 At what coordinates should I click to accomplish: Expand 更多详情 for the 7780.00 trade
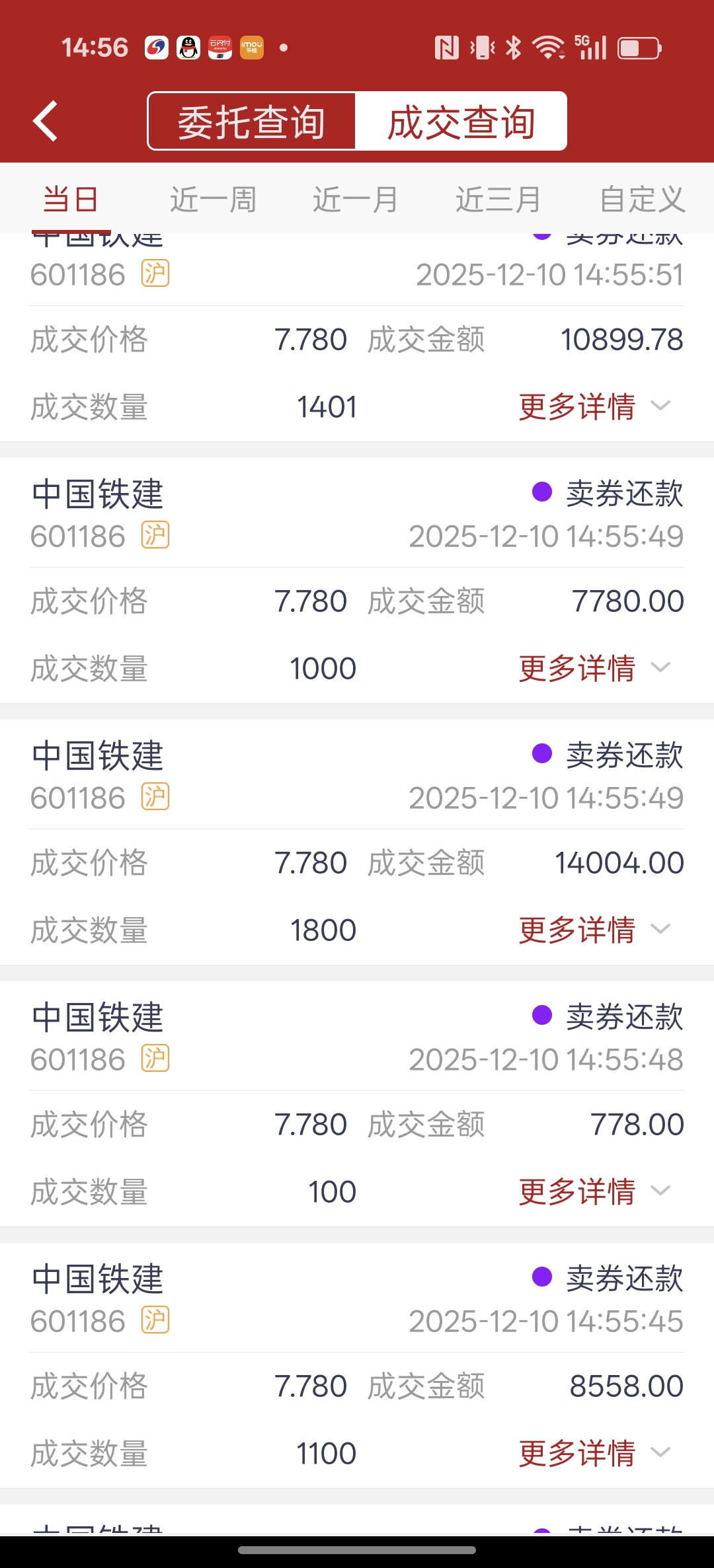(594, 668)
